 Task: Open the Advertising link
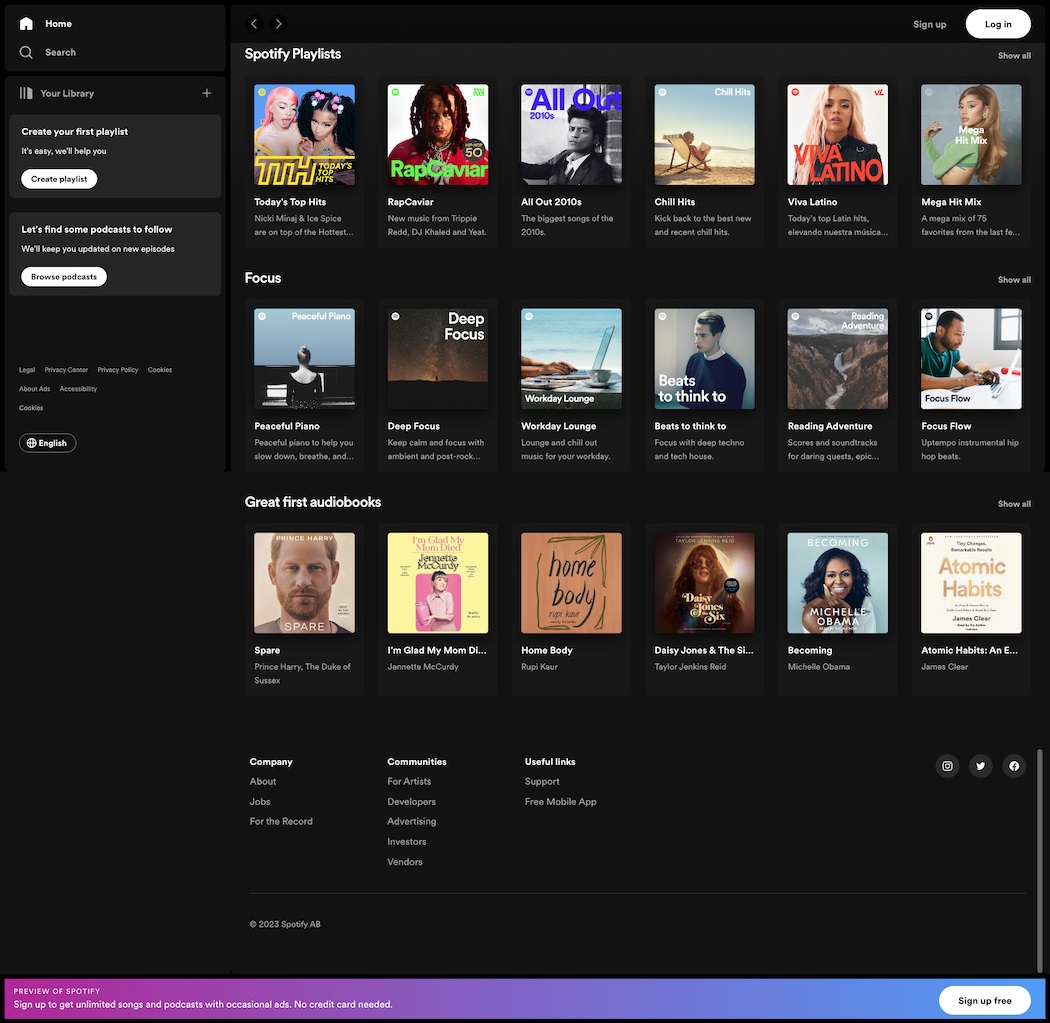[411, 821]
